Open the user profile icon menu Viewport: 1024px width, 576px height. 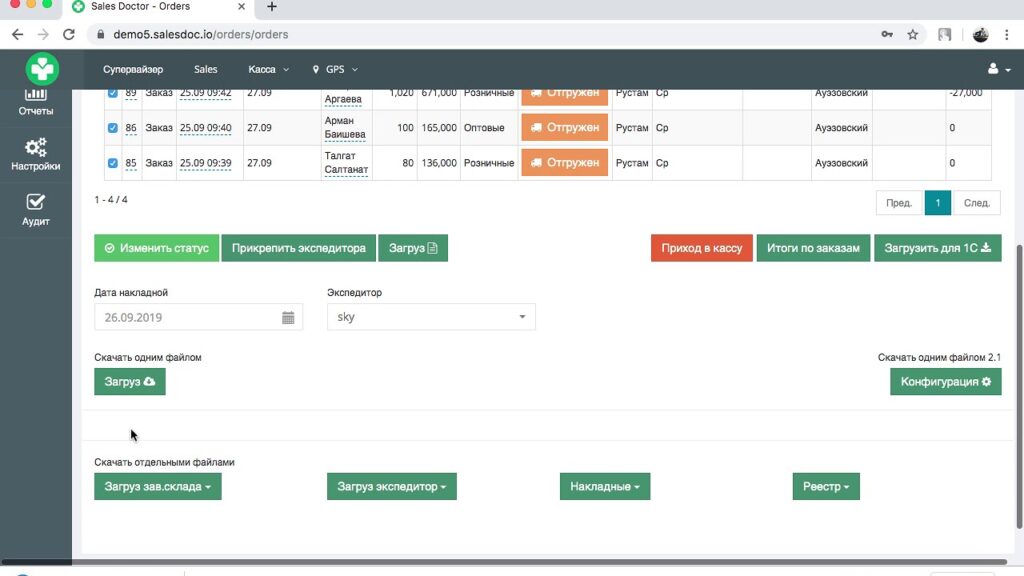(x=997, y=69)
